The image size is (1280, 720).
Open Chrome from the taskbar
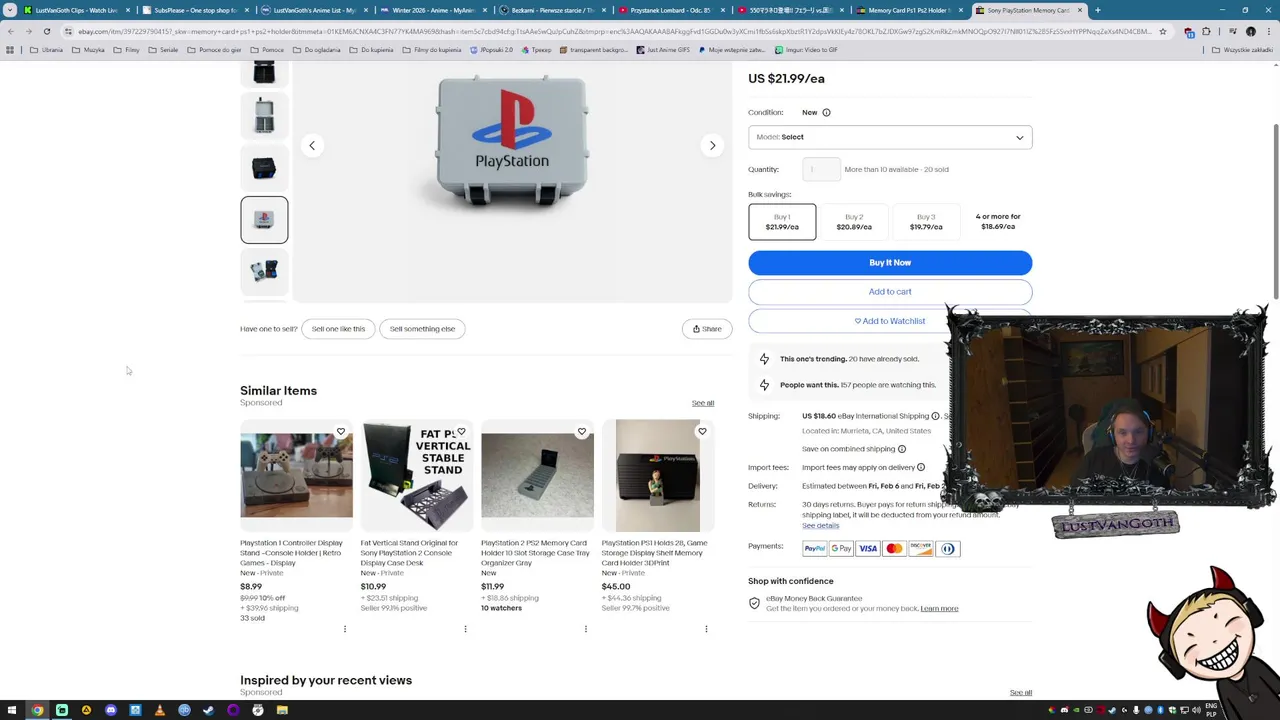37,710
